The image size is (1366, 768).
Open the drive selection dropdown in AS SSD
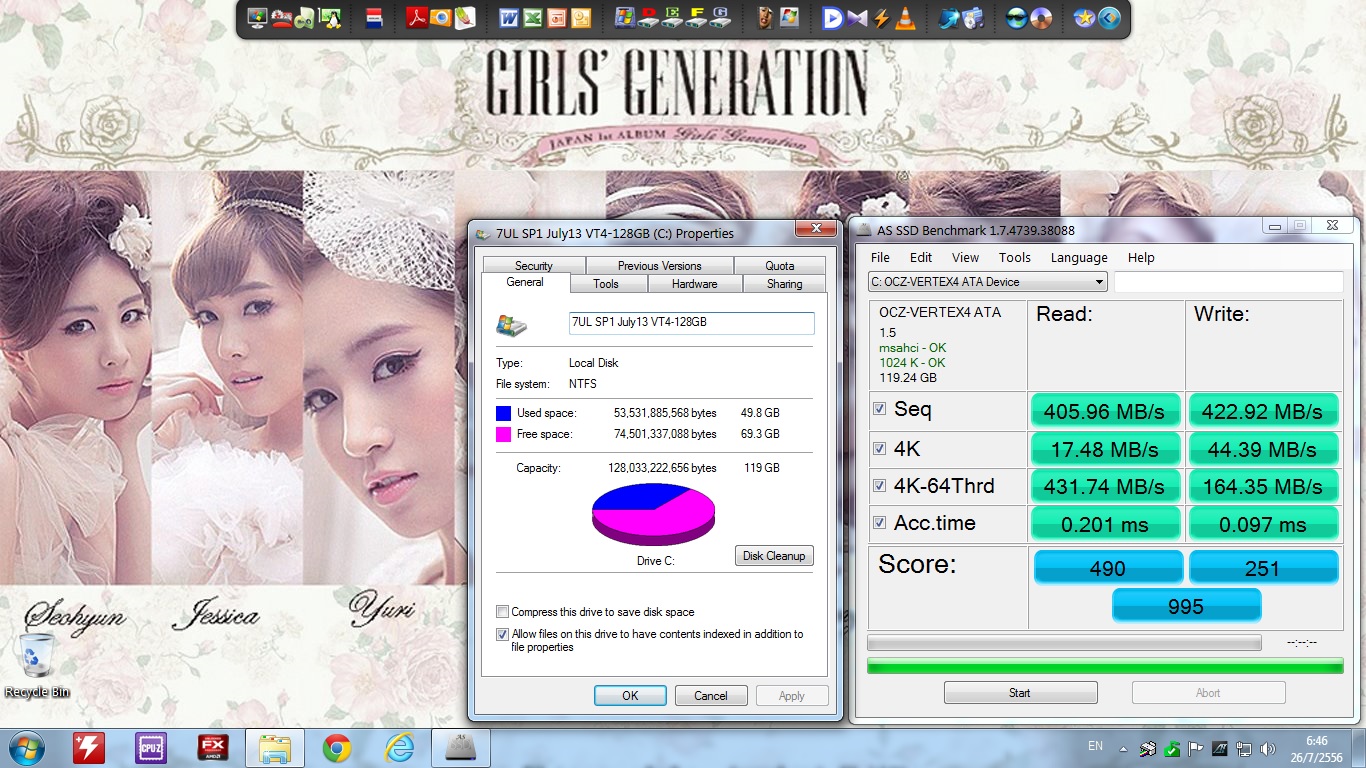(988, 282)
